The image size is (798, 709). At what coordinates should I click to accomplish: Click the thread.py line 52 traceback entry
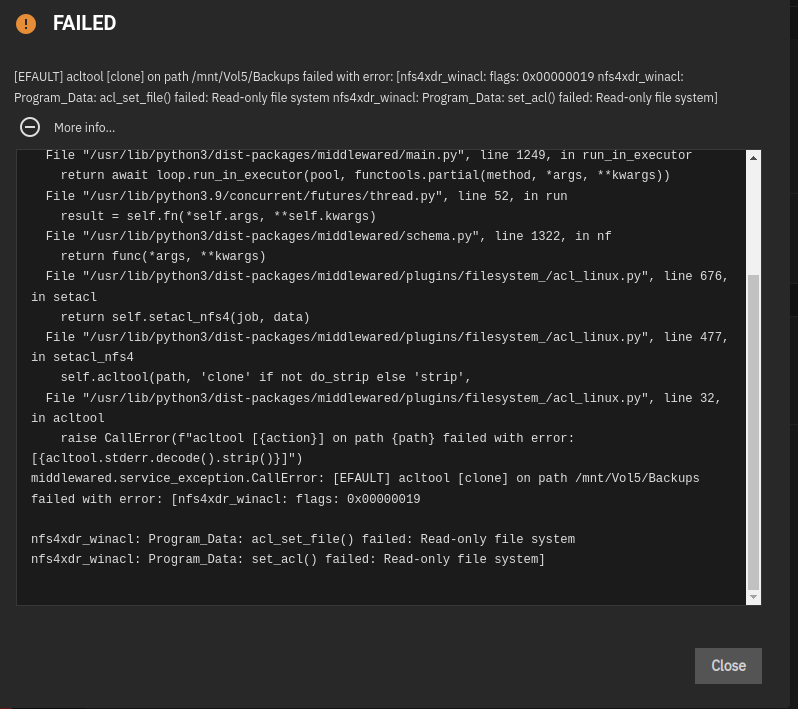click(306, 196)
